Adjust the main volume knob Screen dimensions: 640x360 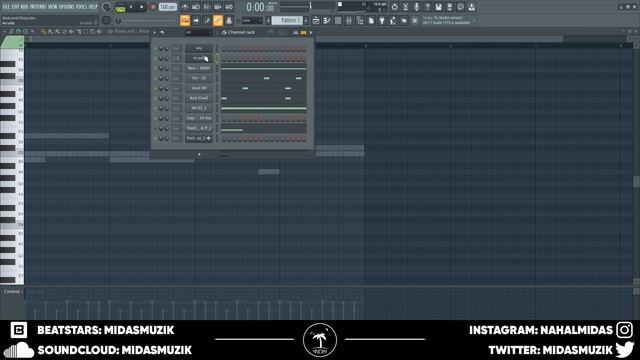107,7
